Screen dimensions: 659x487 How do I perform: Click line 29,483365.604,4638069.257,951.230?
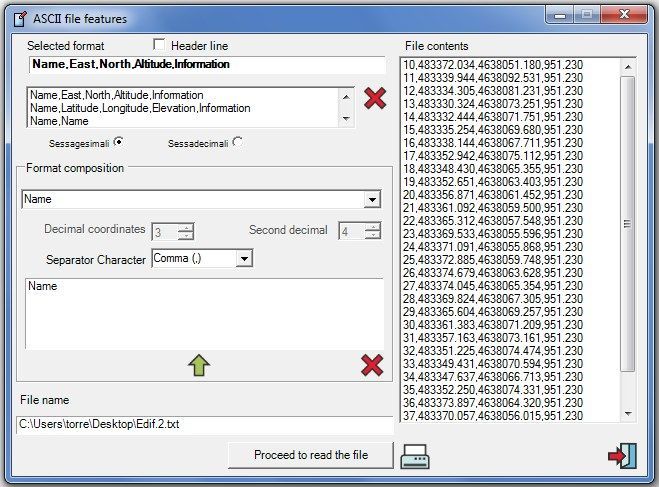493,312
